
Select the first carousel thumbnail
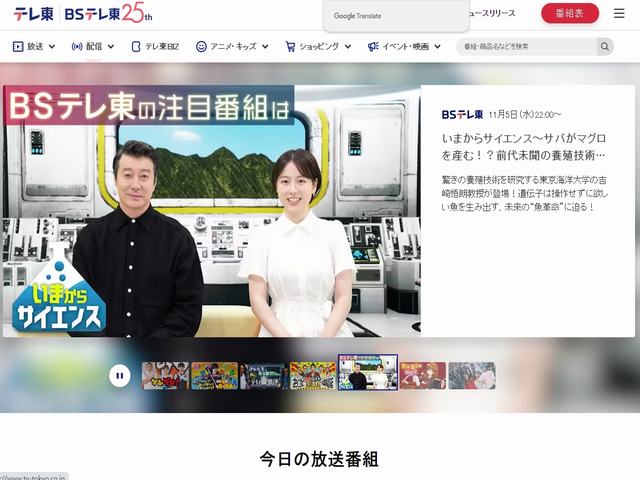165,376
